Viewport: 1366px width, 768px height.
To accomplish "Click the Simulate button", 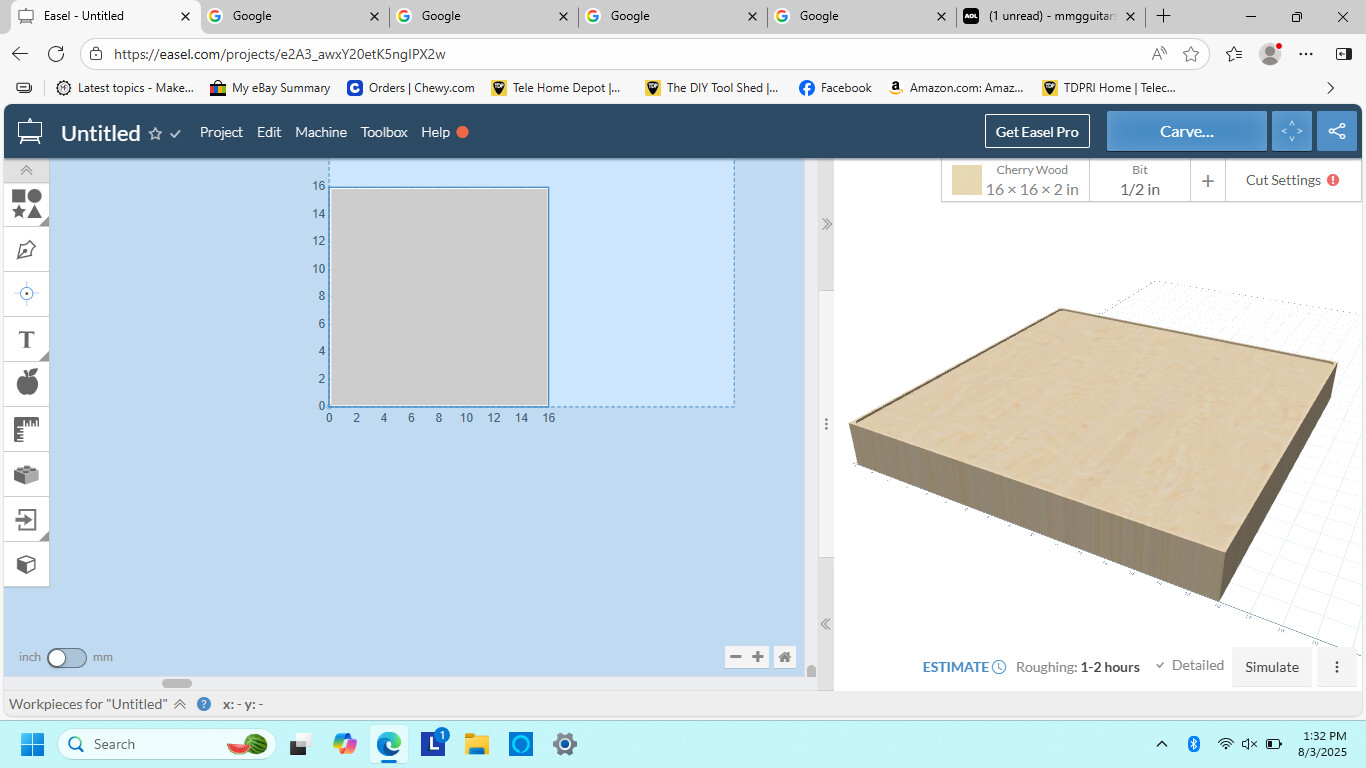I will coord(1271,667).
